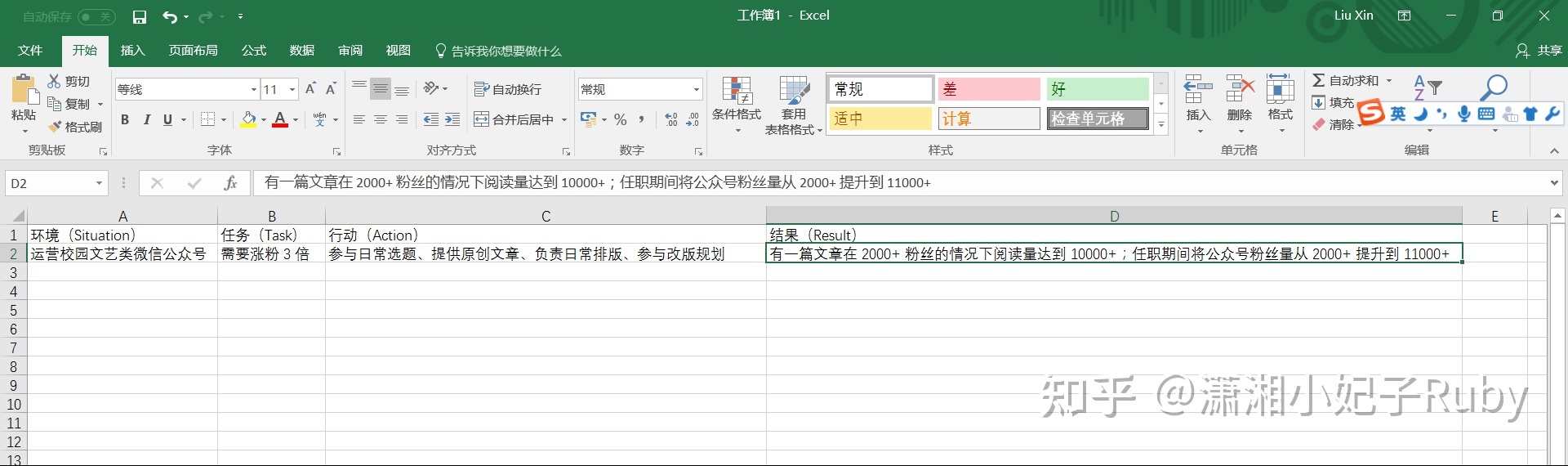
Task: Switch to the 插入 ribbon tab
Action: [x=132, y=51]
